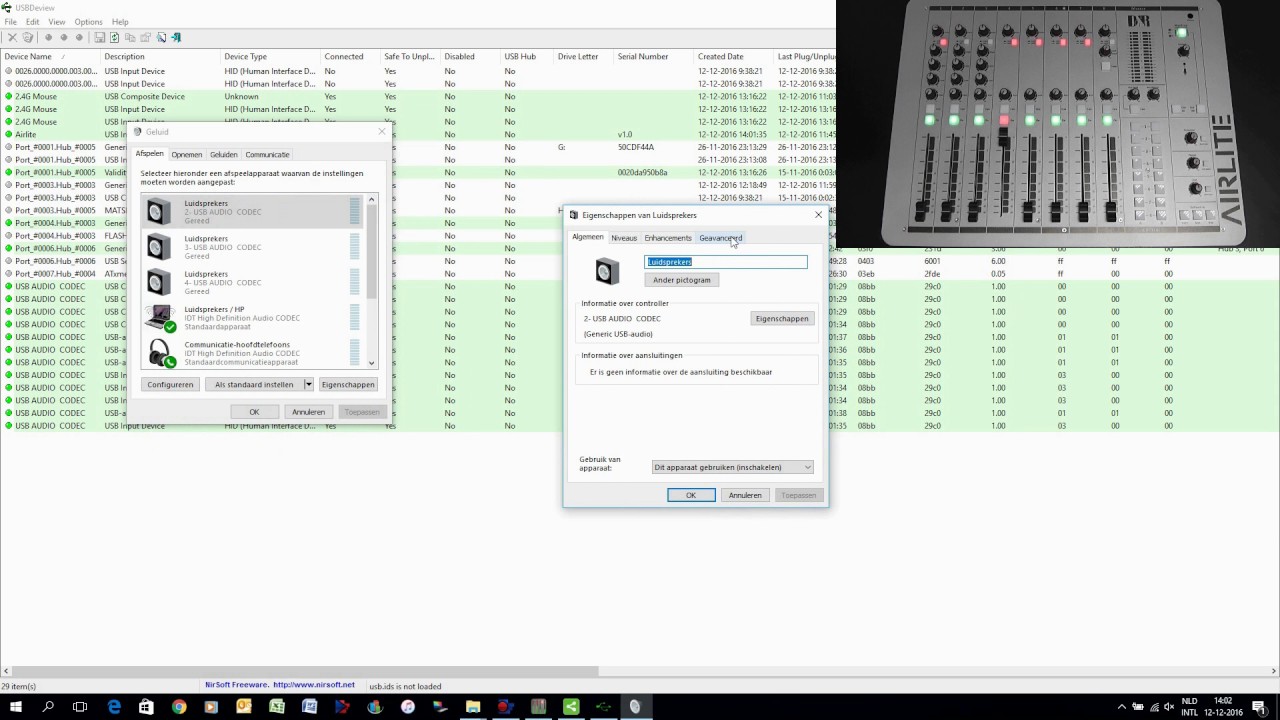The image size is (1280, 720).
Task: Sort by the Device Name column header
Action: click(x=50, y=56)
